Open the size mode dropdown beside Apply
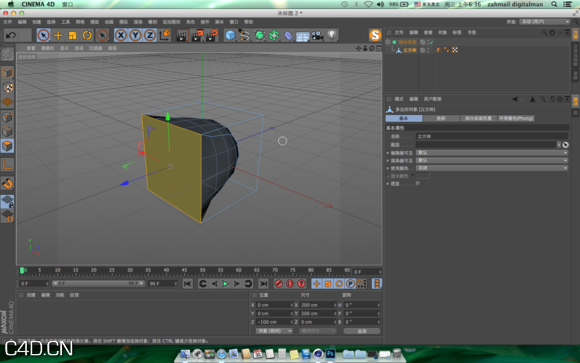This screenshot has width=580, height=363. [x=317, y=331]
